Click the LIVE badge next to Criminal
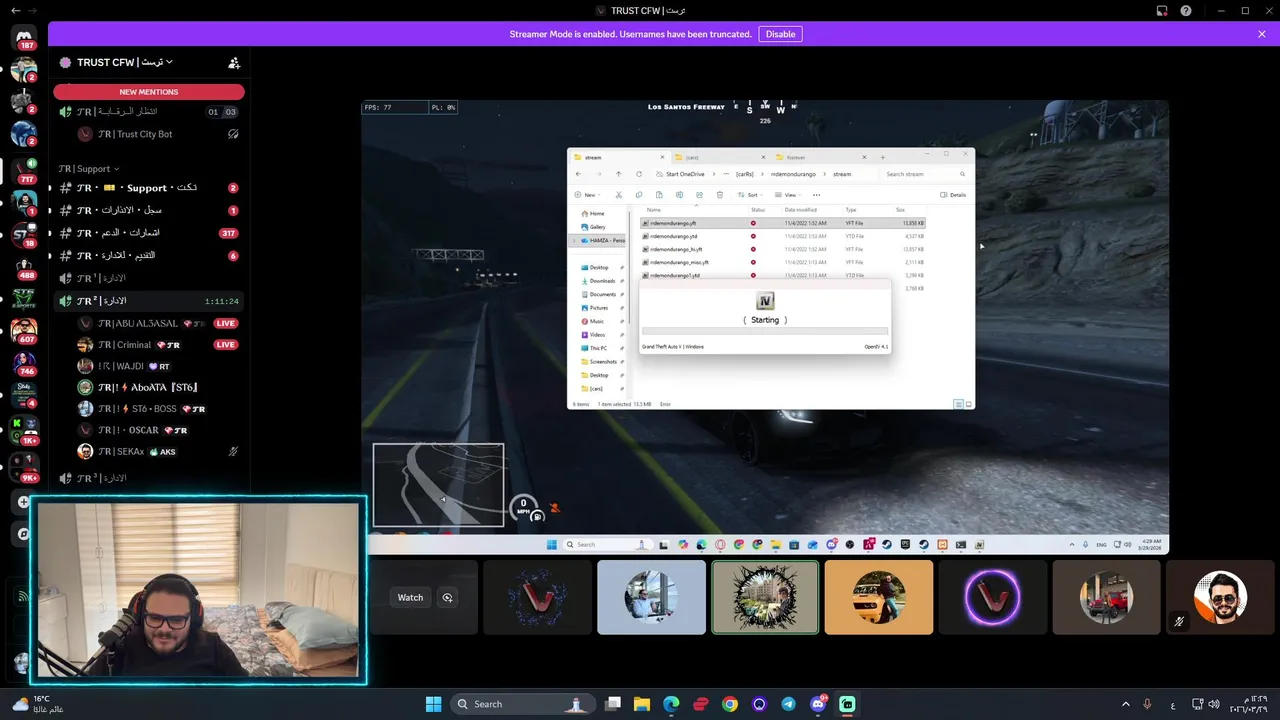The image size is (1280, 720). point(226,345)
